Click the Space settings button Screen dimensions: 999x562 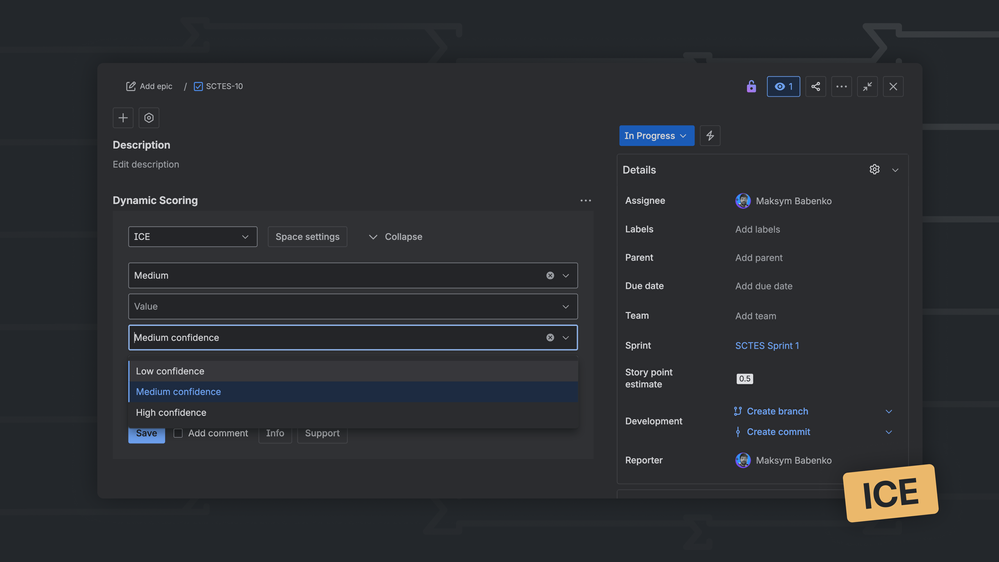coord(307,237)
